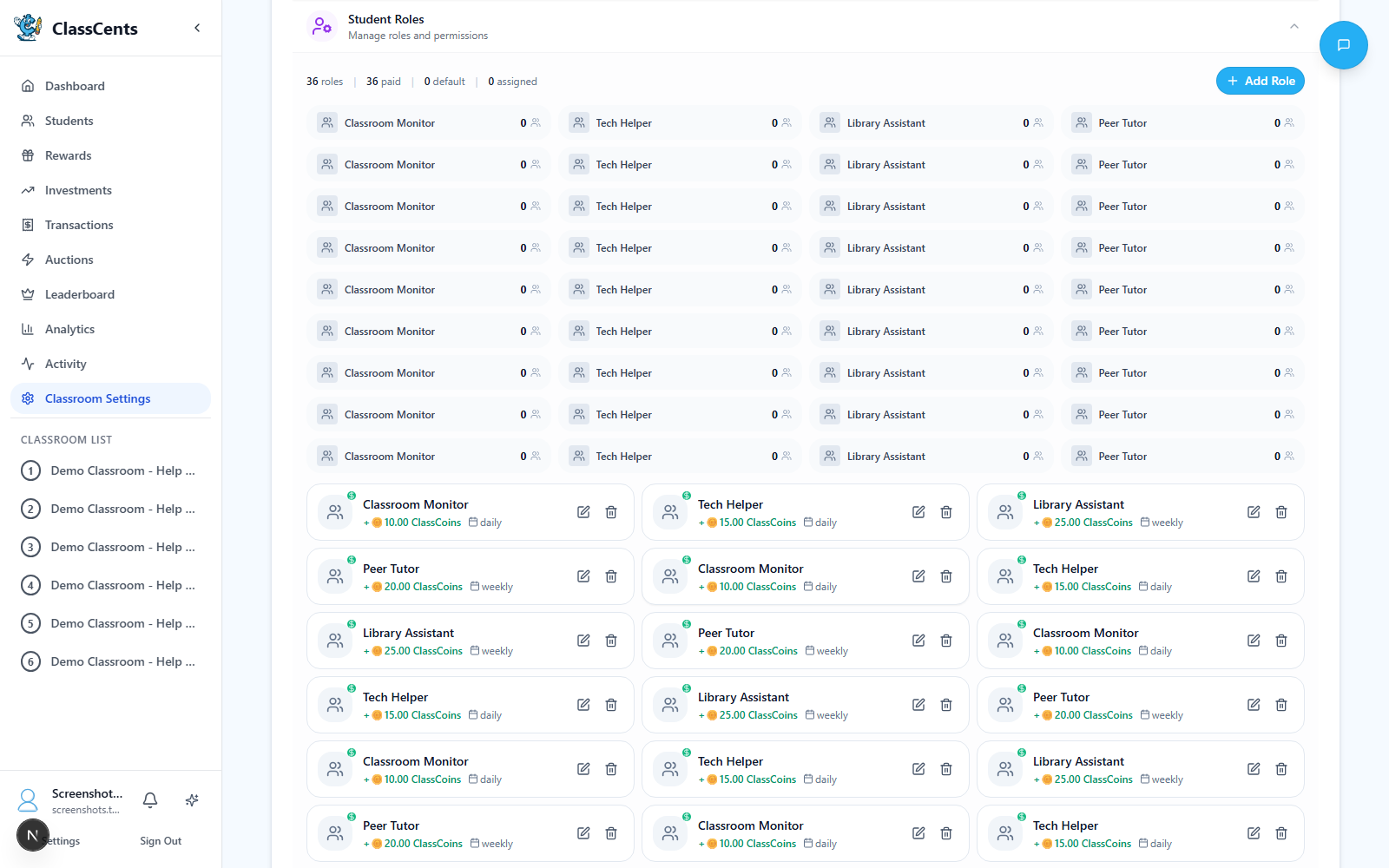1389x868 pixels.
Task: Click the '36 roles' count
Action: pos(325,82)
